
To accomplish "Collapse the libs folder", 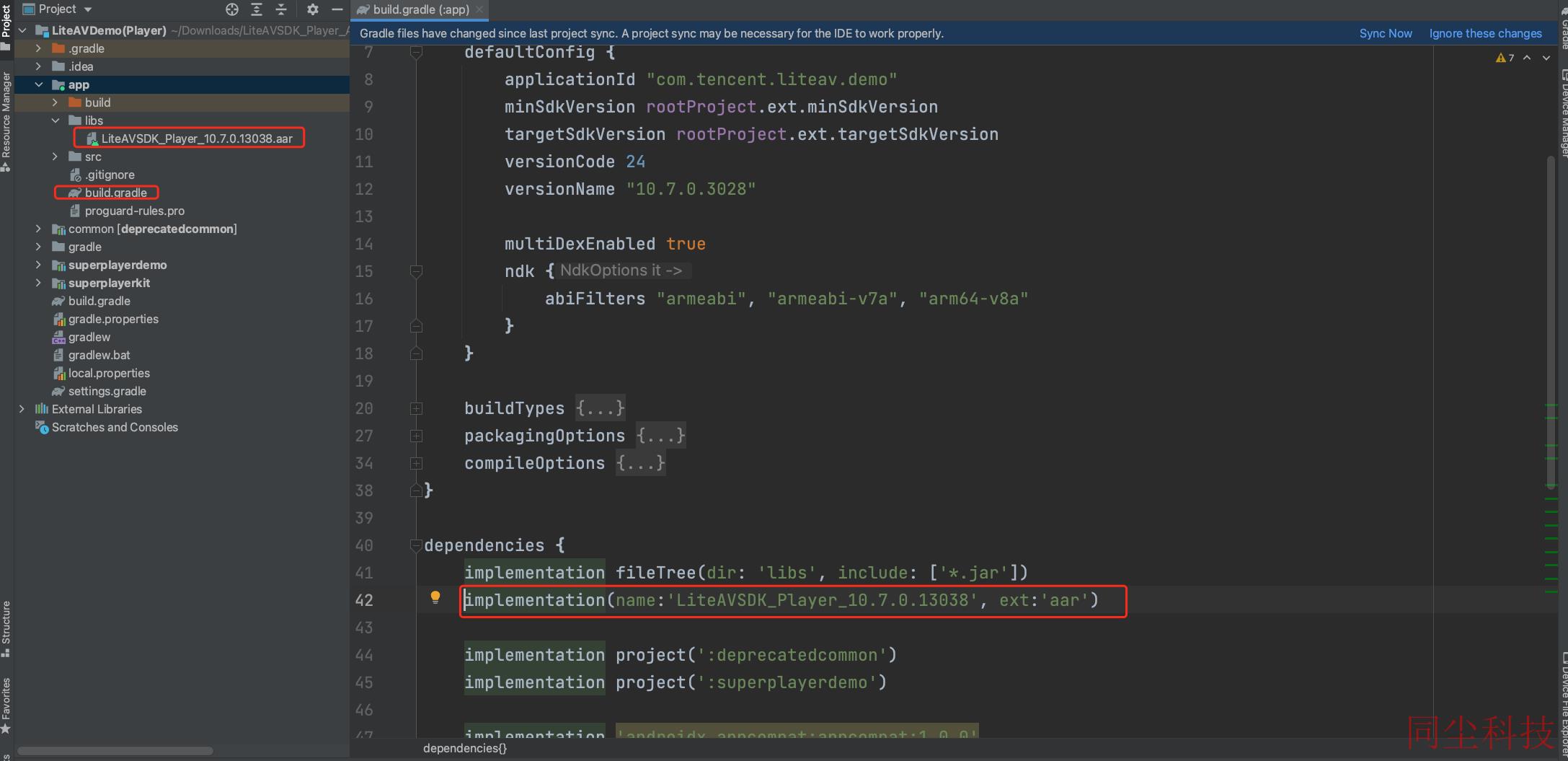I will point(55,120).
